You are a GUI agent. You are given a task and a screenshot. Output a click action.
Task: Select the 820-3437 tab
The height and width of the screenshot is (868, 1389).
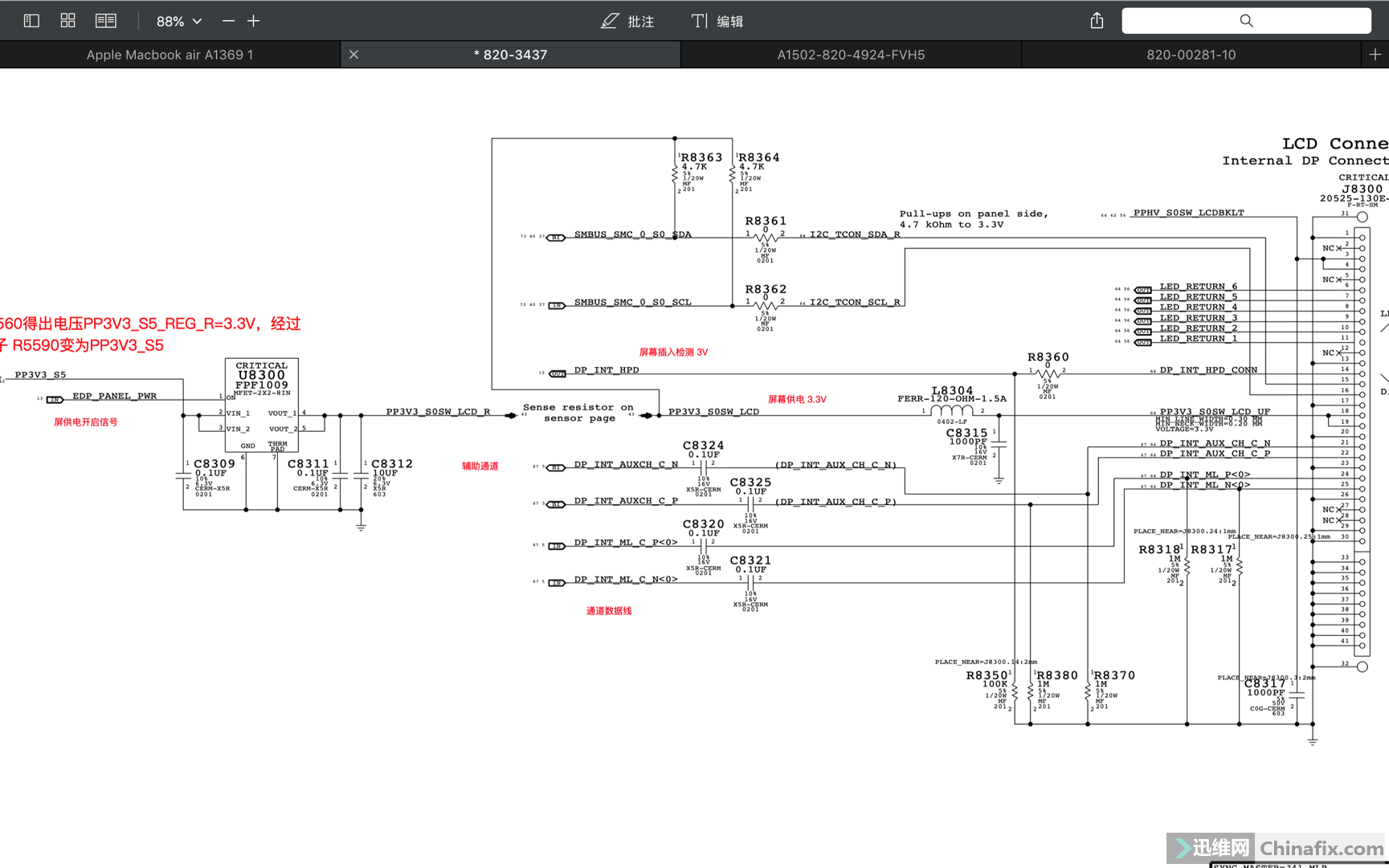click(510, 55)
